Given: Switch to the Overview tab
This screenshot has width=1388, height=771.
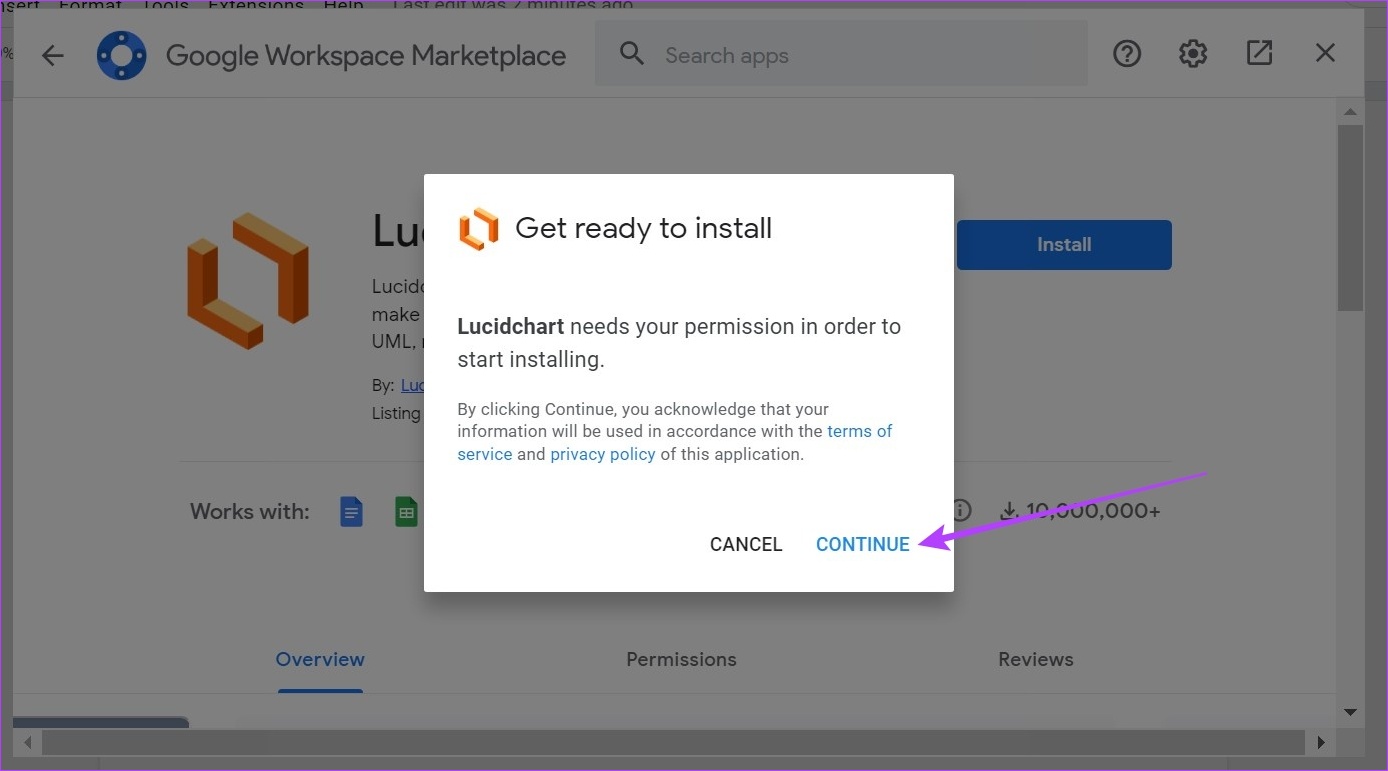Looking at the screenshot, I should tap(320, 659).
